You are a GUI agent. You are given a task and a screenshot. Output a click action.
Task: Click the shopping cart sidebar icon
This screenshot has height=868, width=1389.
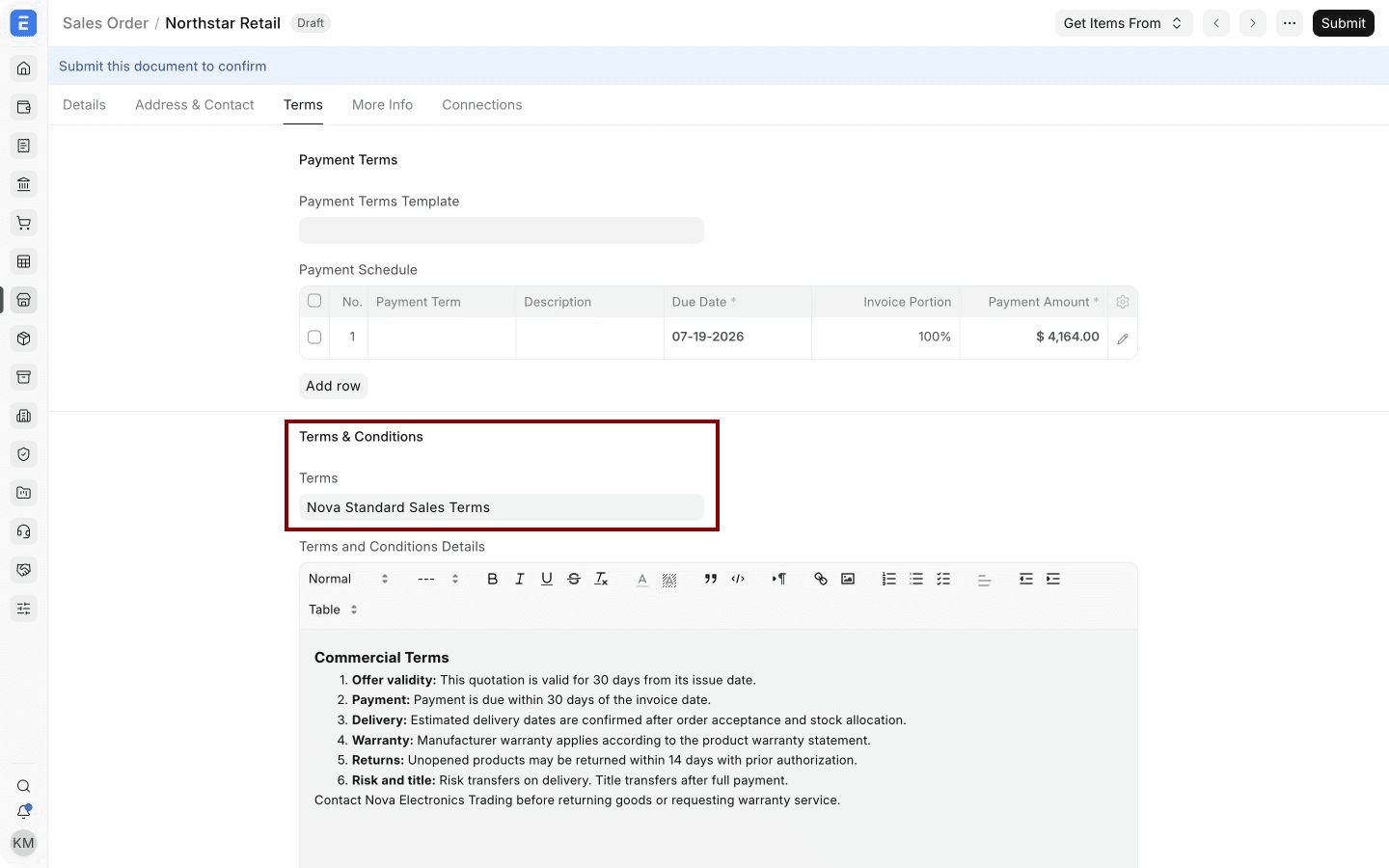24,223
